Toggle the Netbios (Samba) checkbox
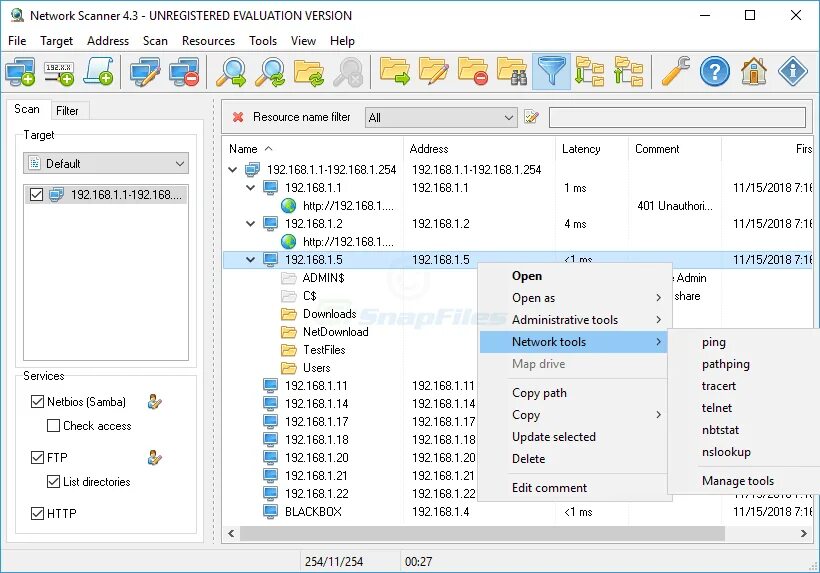This screenshot has height=573, width=820. [x=37, y=402]
